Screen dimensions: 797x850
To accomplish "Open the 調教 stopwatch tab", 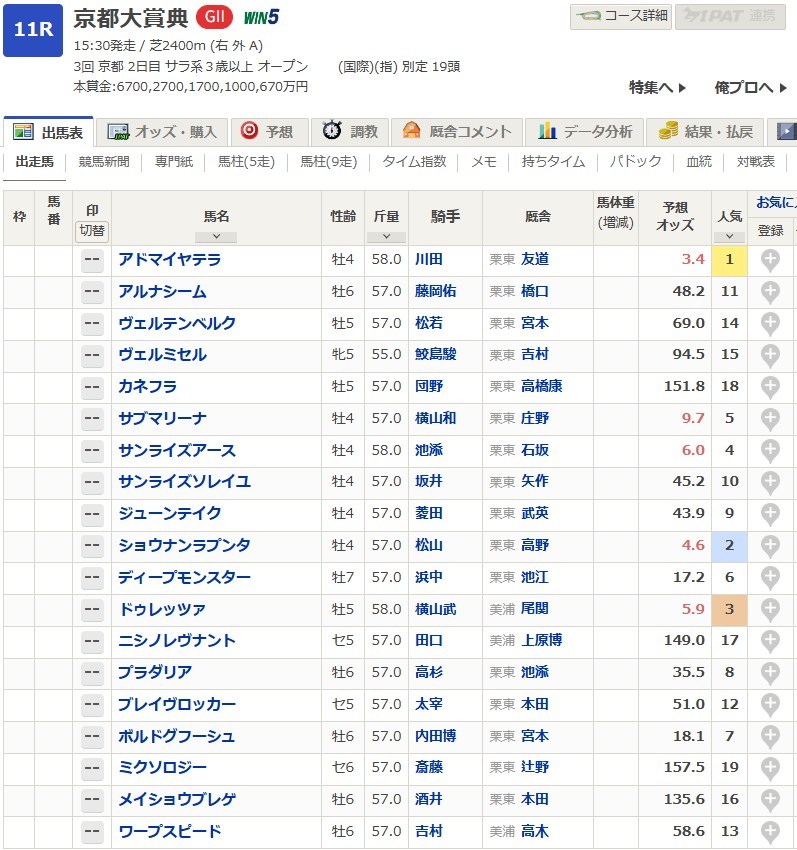I will (x=350, y=131).
